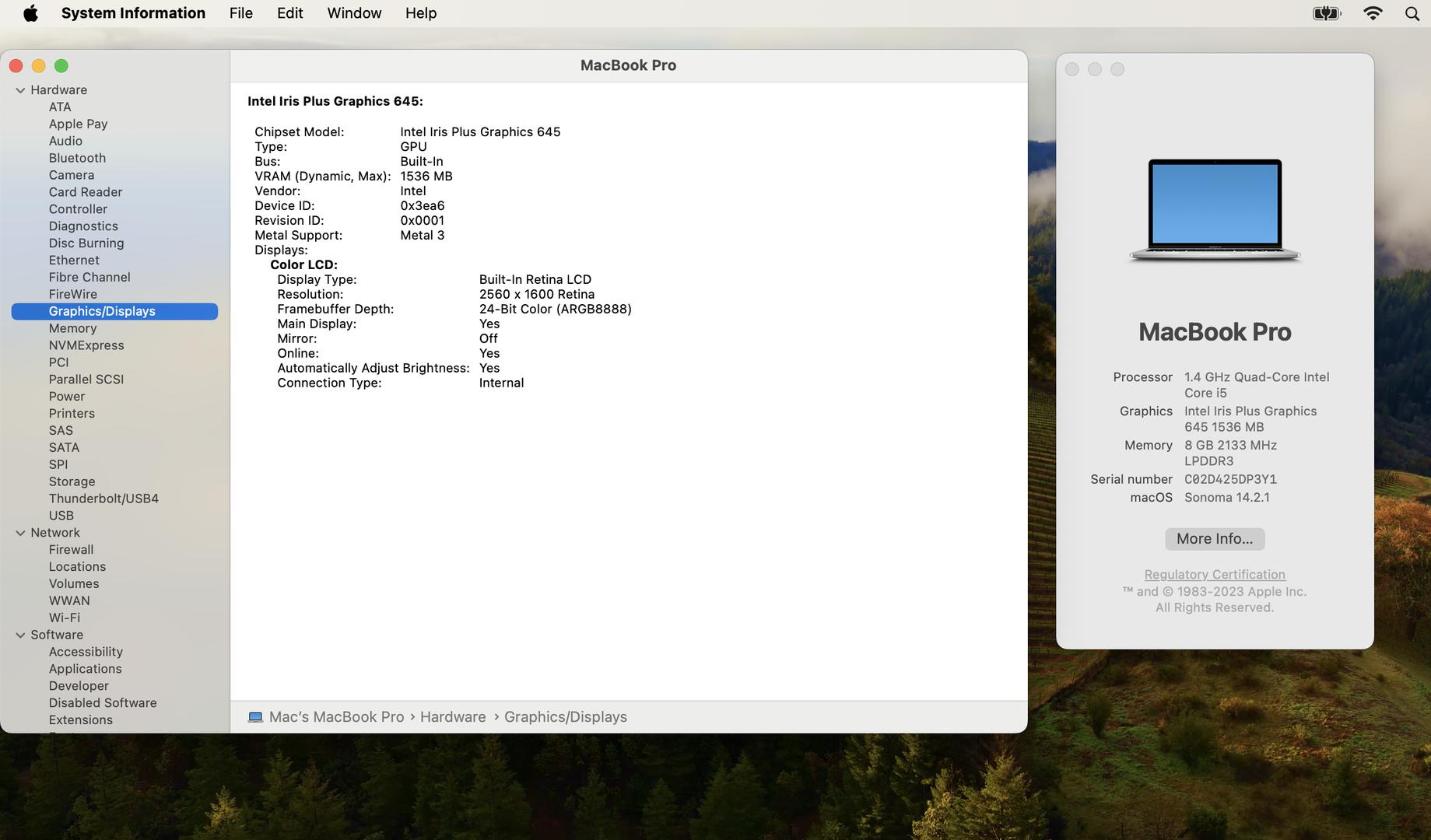Viewport: 1431px width, 840px height.
Task: Select Disc Burning in the sidebar
Action: (86, 243)
